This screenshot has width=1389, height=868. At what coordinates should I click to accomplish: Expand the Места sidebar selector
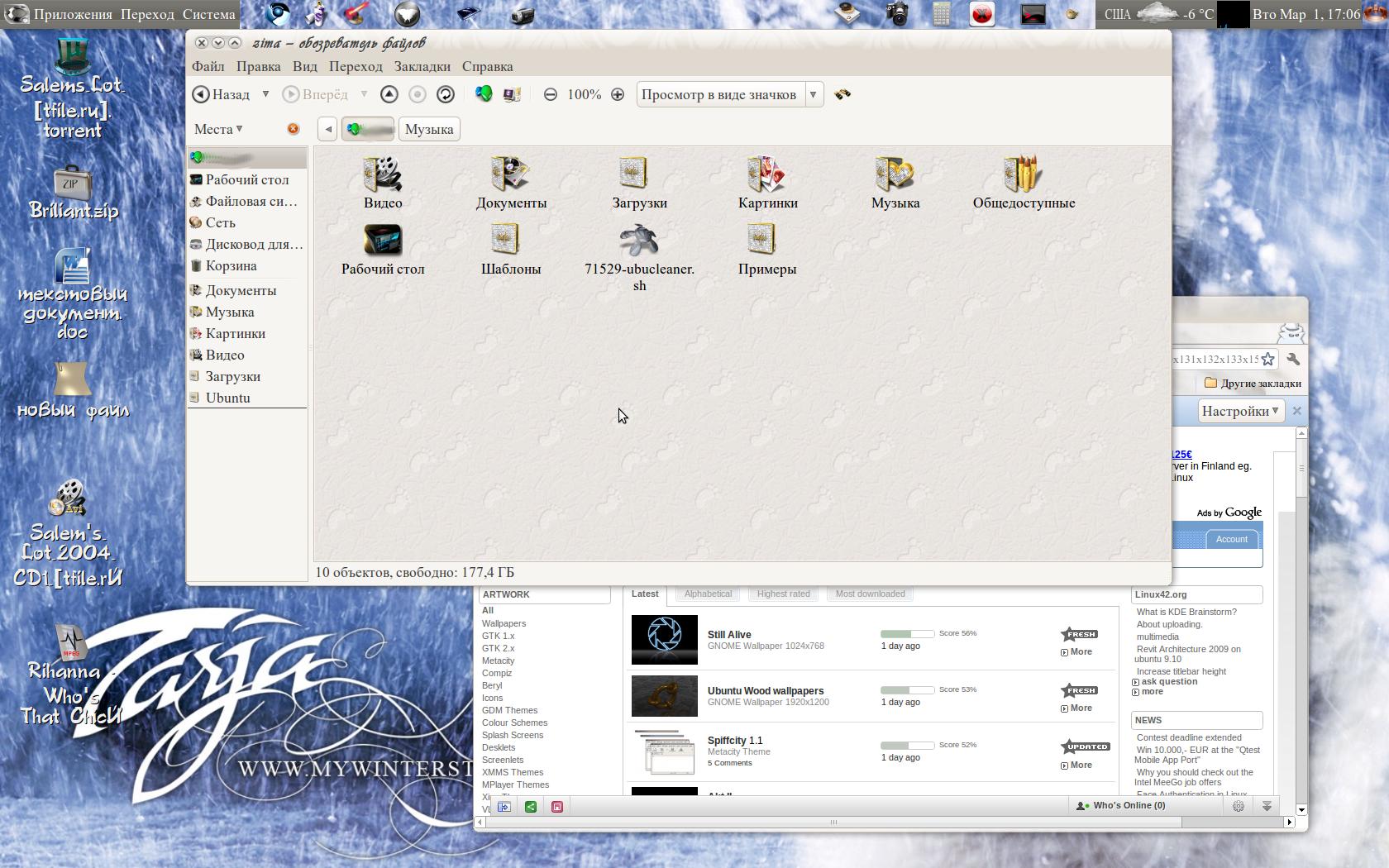(218, 129)
